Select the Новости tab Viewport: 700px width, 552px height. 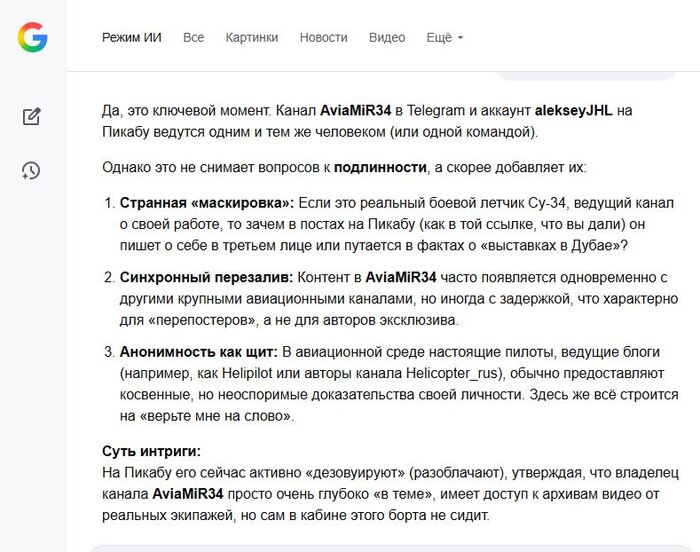(x=323, y=38)
